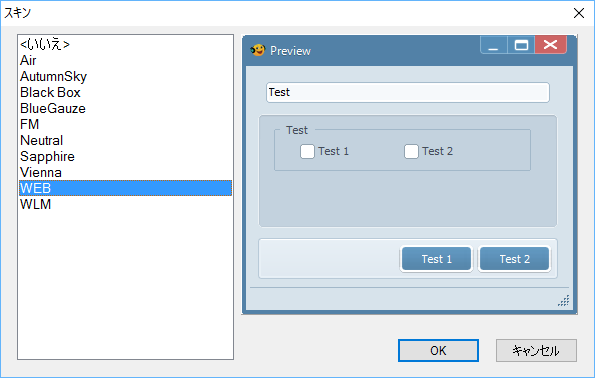Click the Test text input field
Image resolution: width=595 pixels, height=378 pixels.
(x=408, y=92)
